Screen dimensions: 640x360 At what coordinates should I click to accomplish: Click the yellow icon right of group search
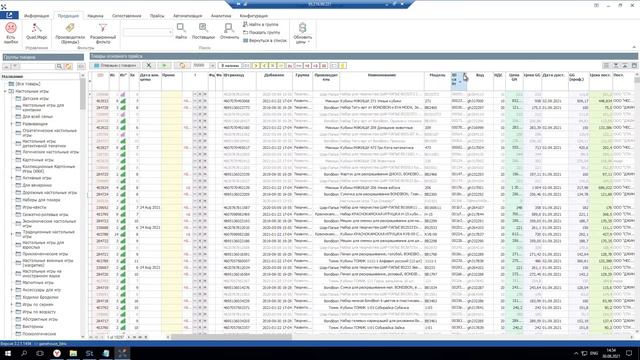[68, 66]
